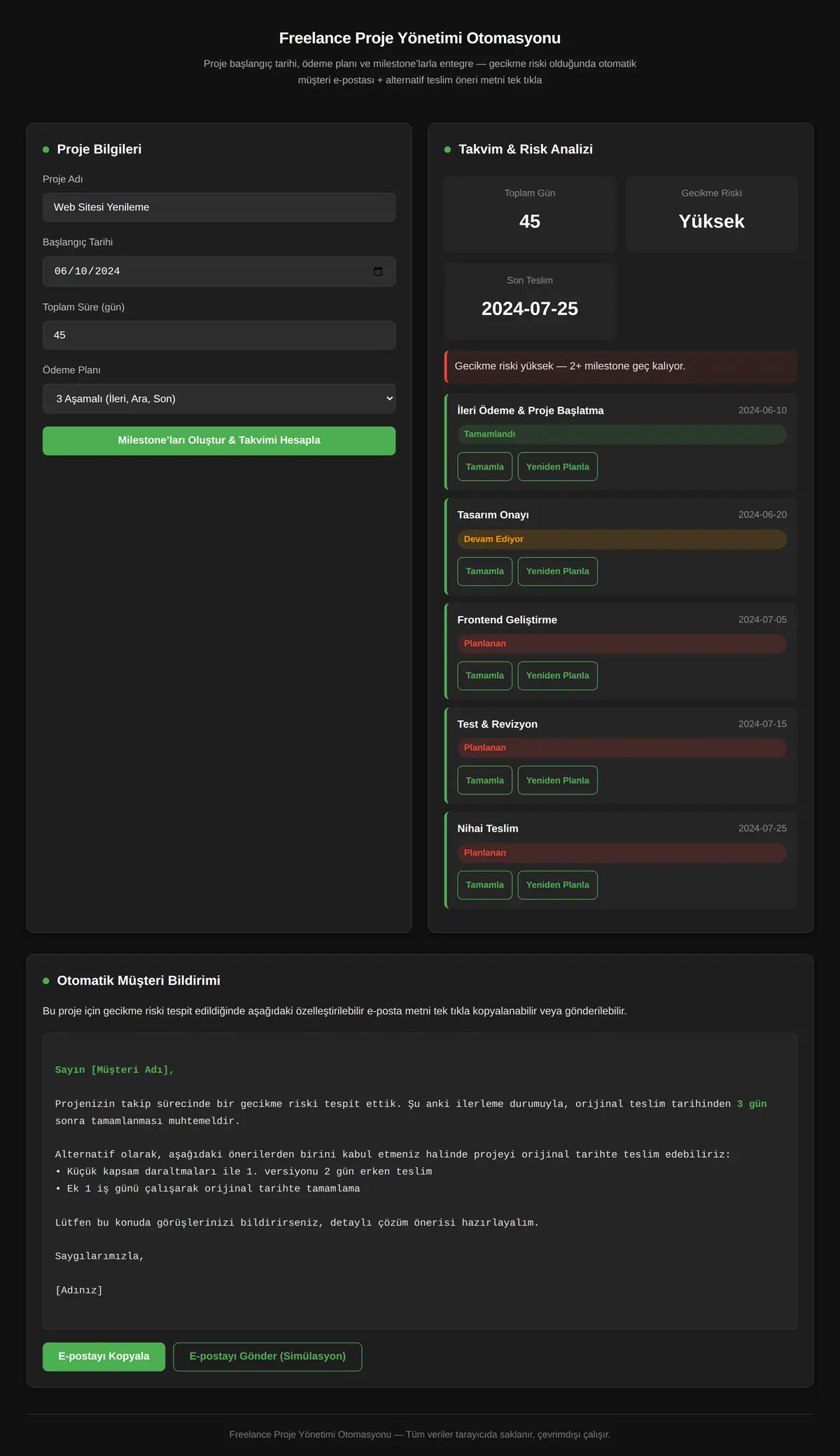Click the date 2024-06-20 on Tasarım Onayı
The width and height of the screenshot is (840, 1456).
click(762, 514)
